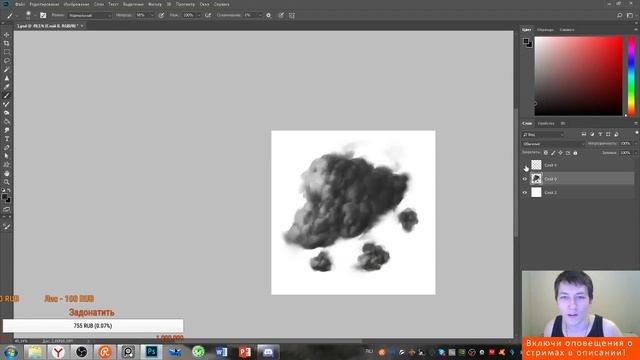Open the Окно menu
This screenshot has width=640, height=360.
click(204, 4)
